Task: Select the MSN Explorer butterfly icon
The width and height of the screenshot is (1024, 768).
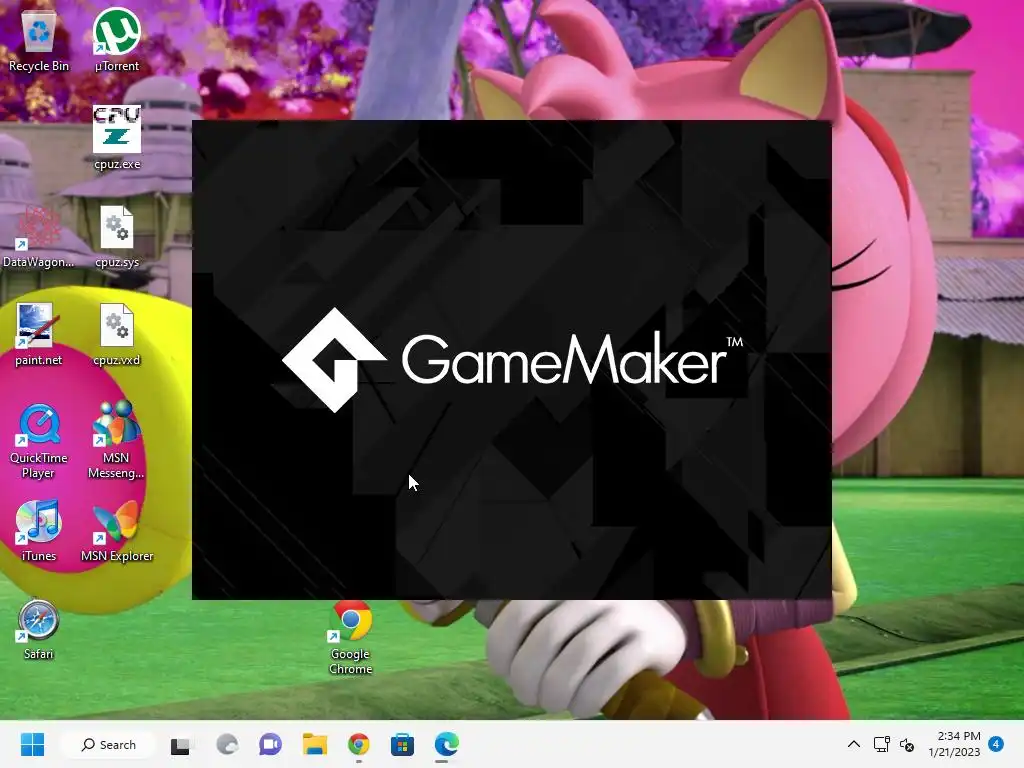Action: pyautogui.click(x=117, y=521)
